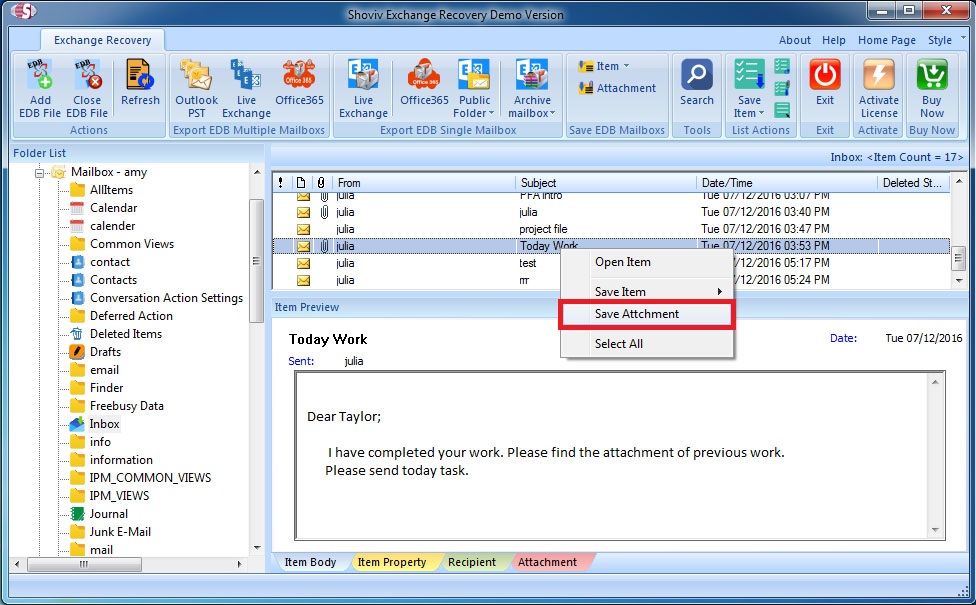This screenshot has height=605, width=976.
Task: Click the Activate License icon
Action: click(879, 78)
